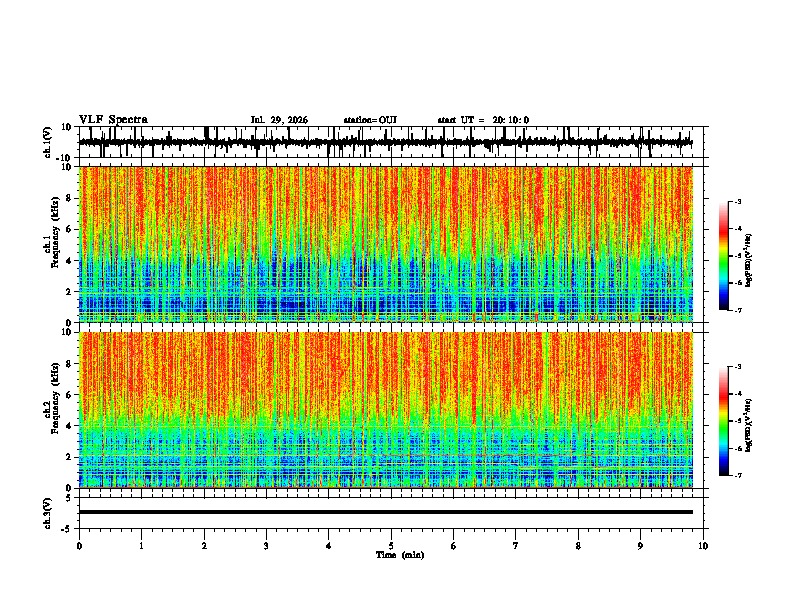Click the ch.1 Frequency (kHz) axis label
Screen dimensions: 792x612
click(x=55, y=244)
